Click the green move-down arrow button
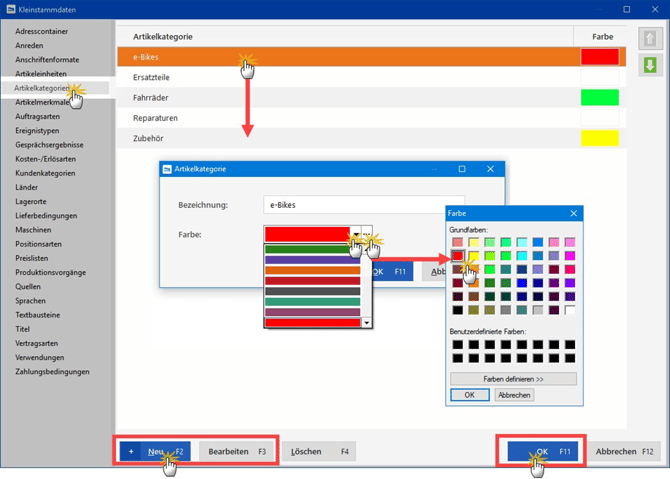This screenshot has height=479, width=670. pyautogui.click(x=650, y=66)
